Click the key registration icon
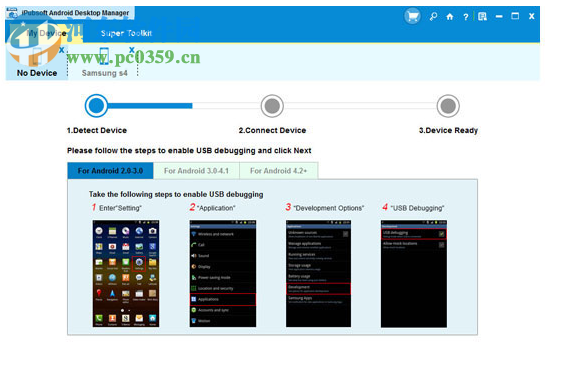The height and width of the screenshot is (372, 578). 433,17
